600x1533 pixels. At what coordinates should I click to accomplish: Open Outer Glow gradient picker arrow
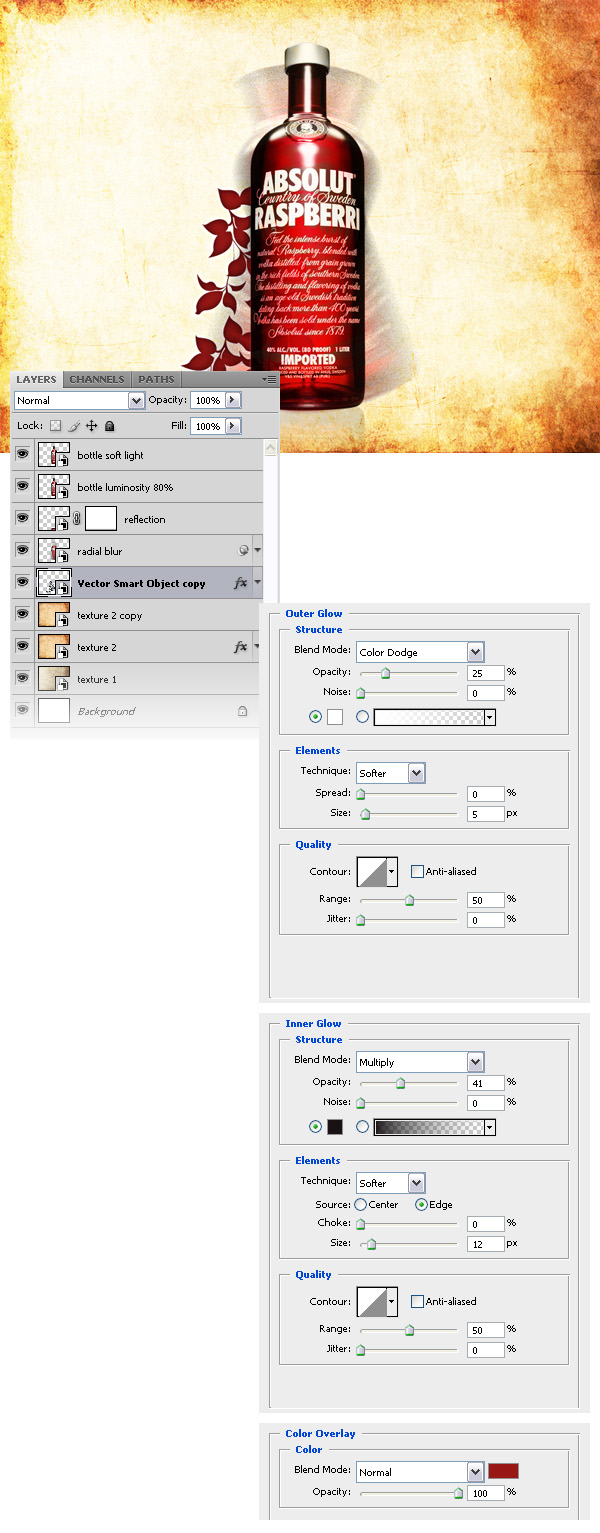coord(490,717)
